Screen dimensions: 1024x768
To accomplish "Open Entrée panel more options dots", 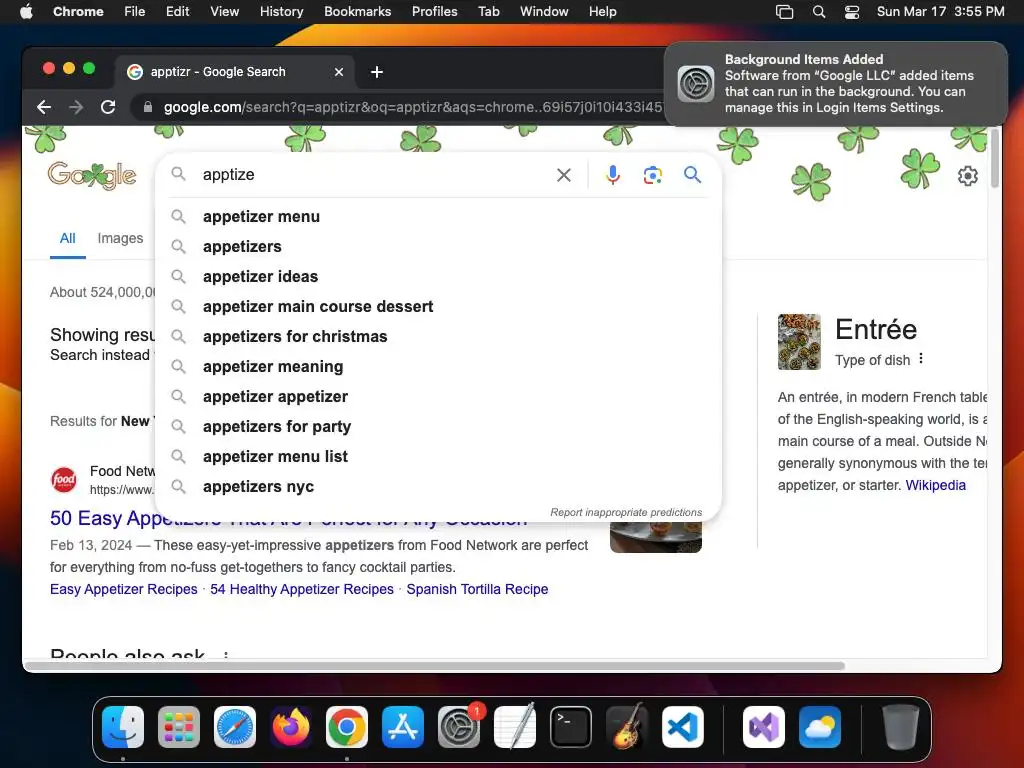I will pos(921,359).
